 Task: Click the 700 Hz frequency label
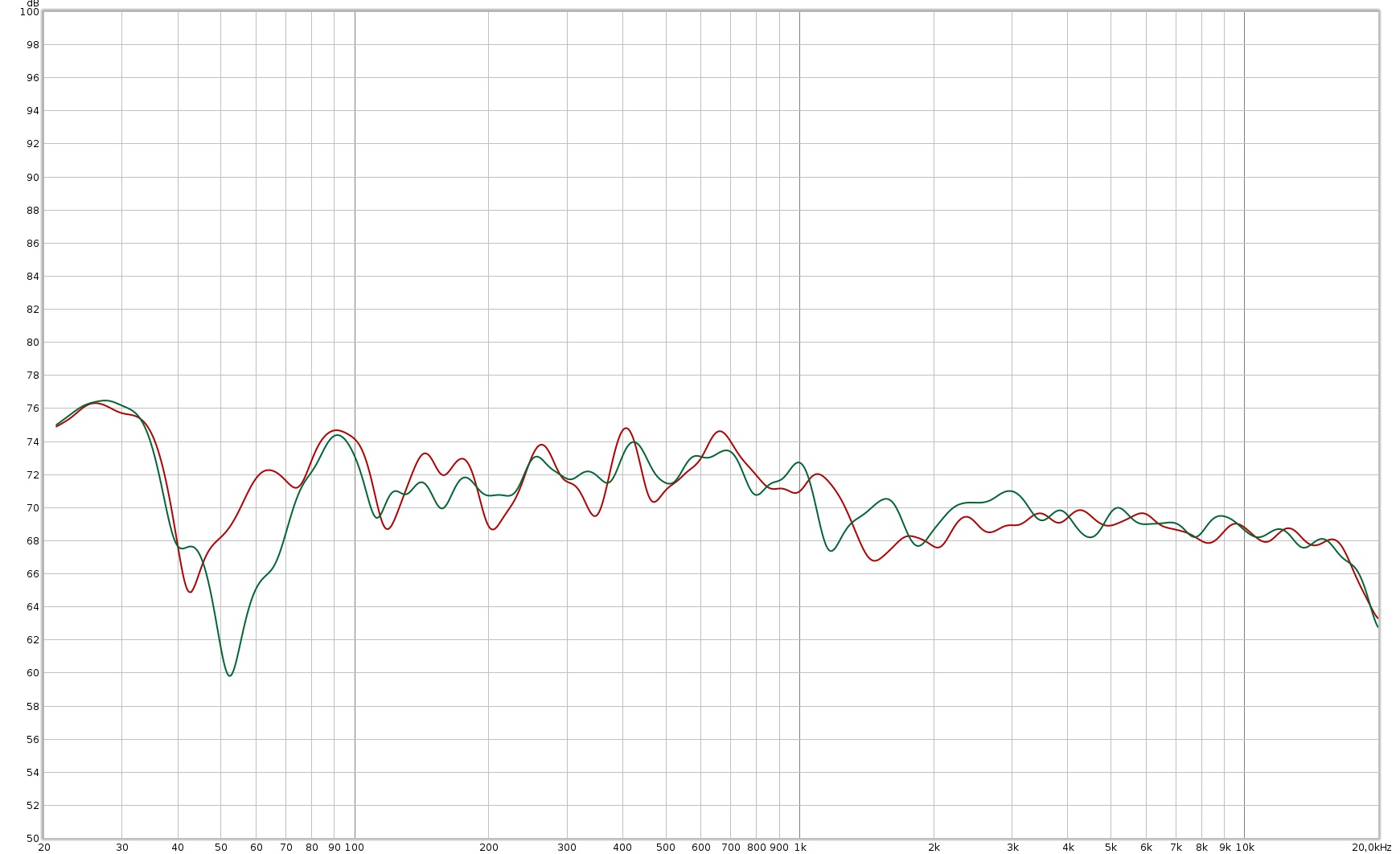731,848
